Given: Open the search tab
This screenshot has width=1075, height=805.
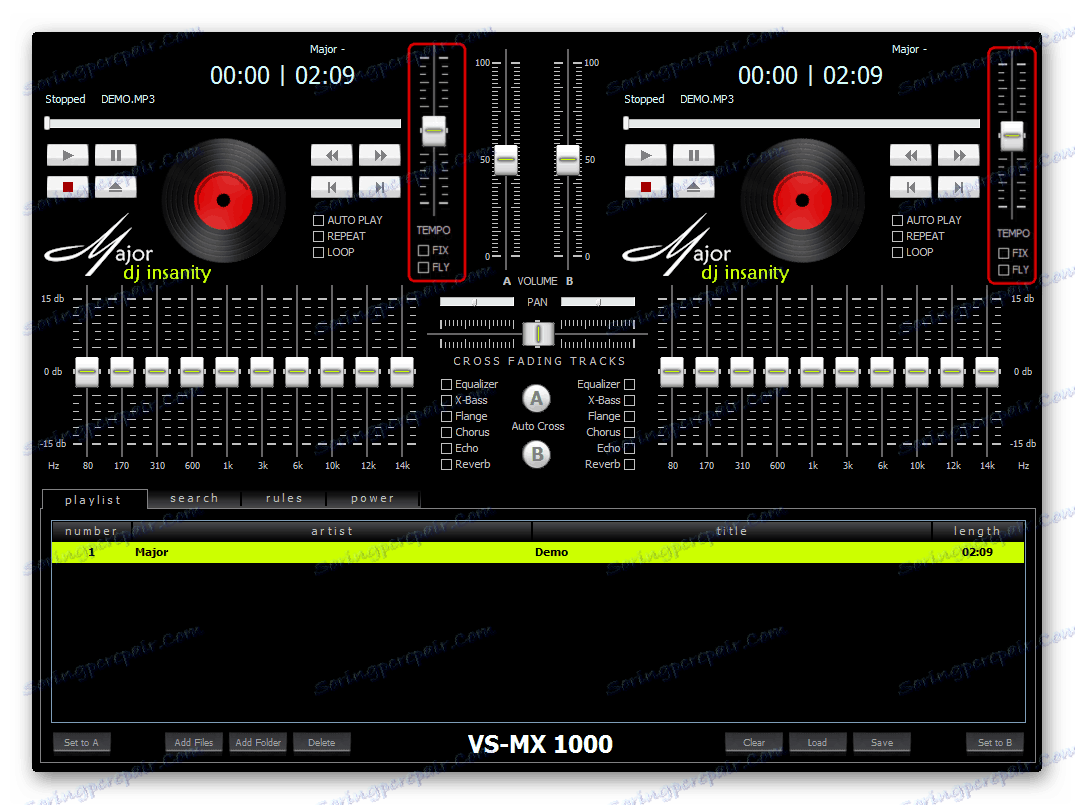Looking at the screenshot, I should [x=195, y=498].
